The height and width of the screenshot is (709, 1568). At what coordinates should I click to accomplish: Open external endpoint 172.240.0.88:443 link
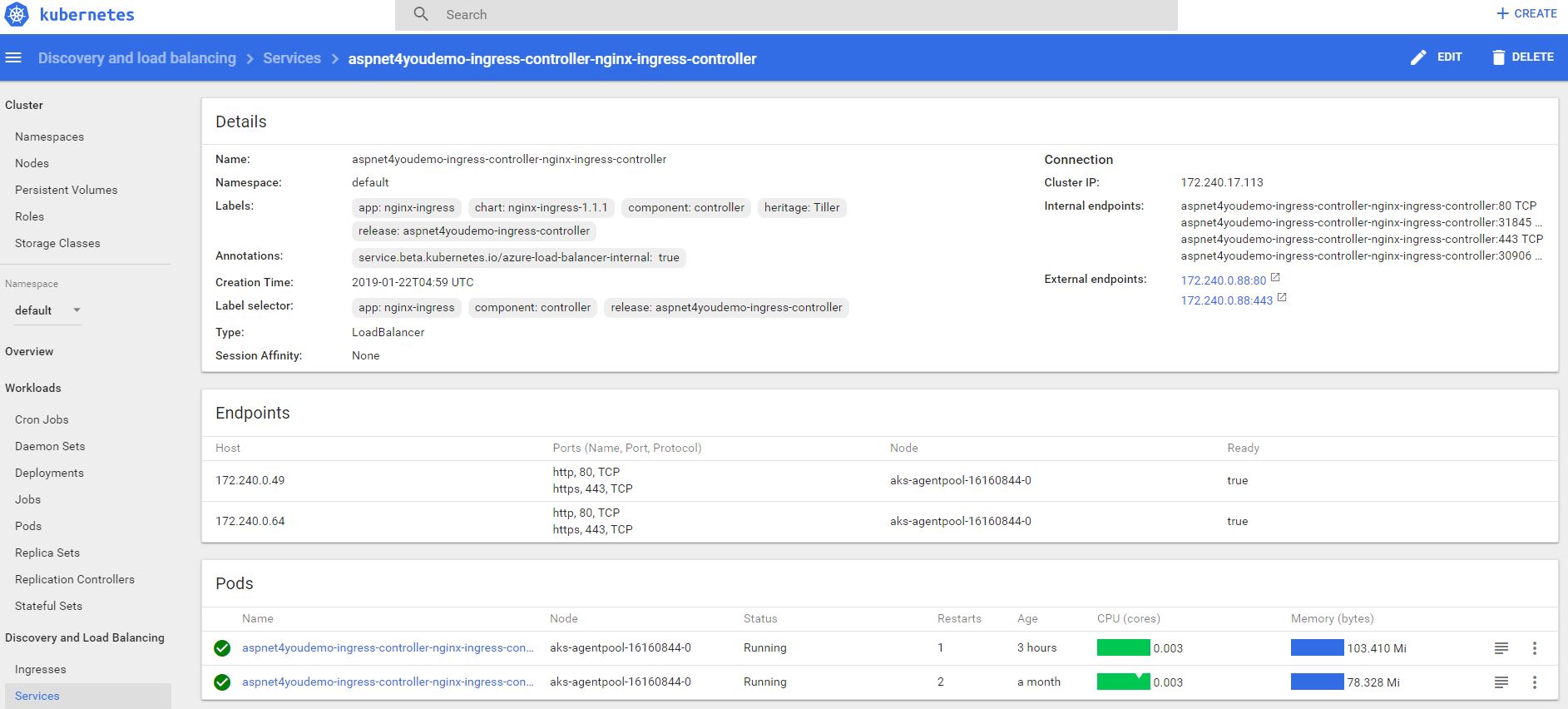1227,300
